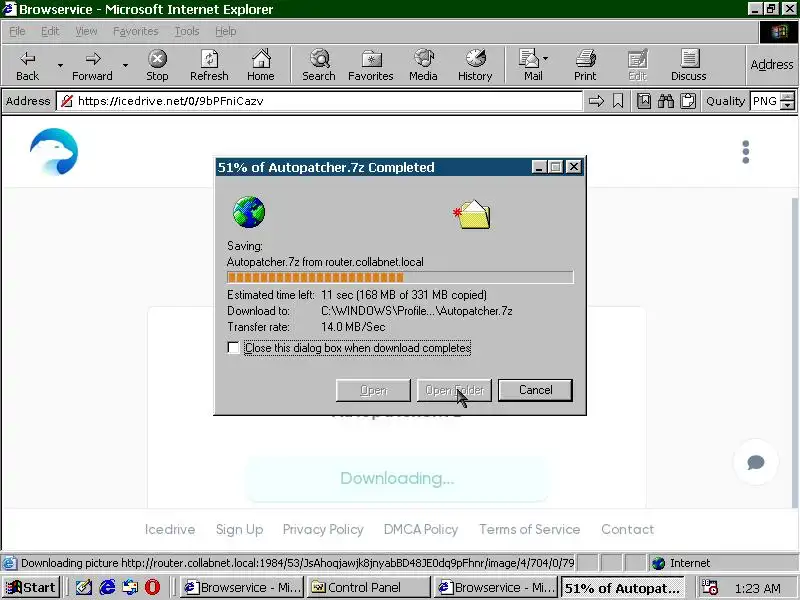Open the Sign Up footer link
The height and width of the screenshot is (600, 800).
[239, 529]
